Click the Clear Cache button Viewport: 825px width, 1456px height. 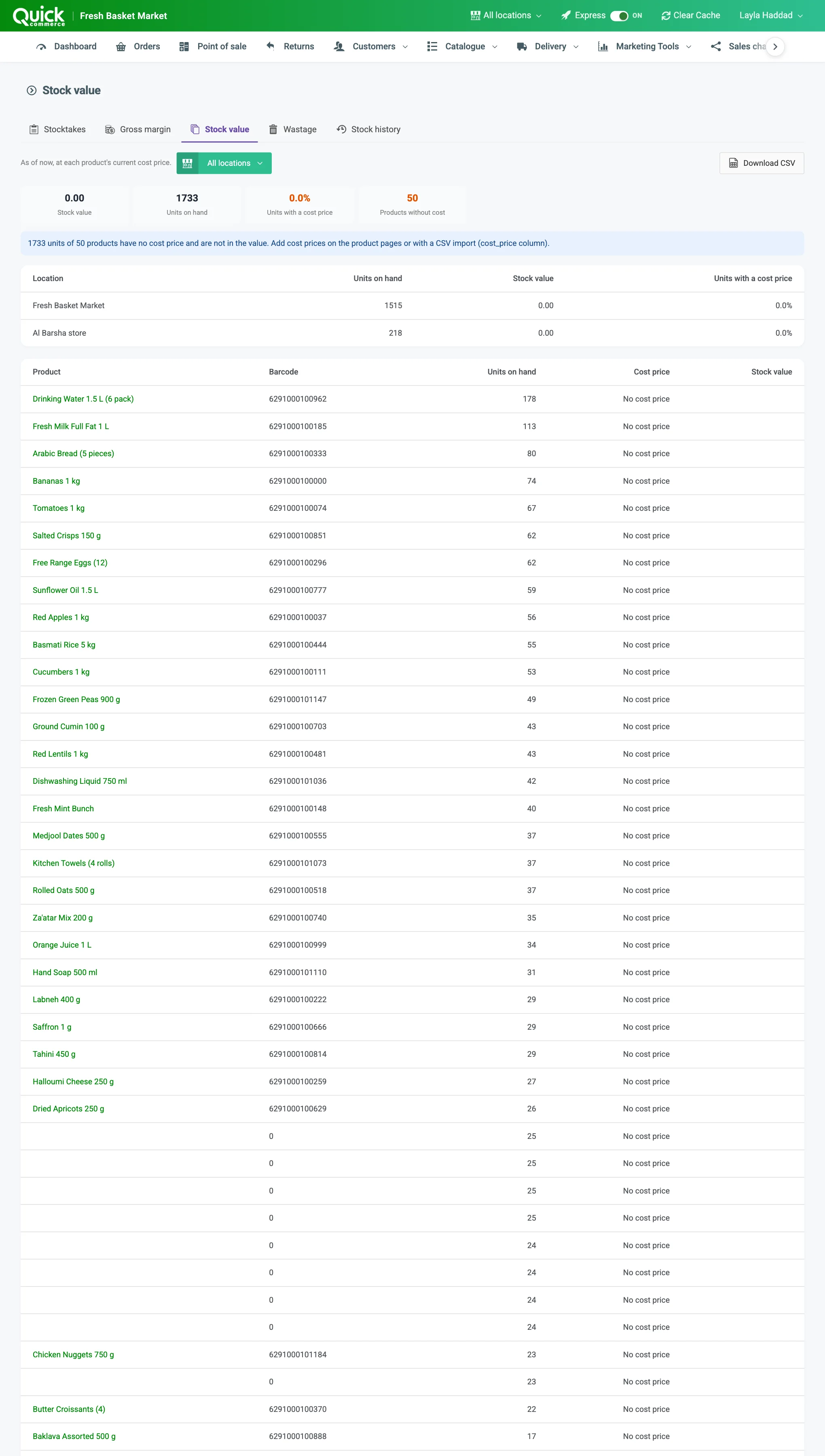coord(691,15)
